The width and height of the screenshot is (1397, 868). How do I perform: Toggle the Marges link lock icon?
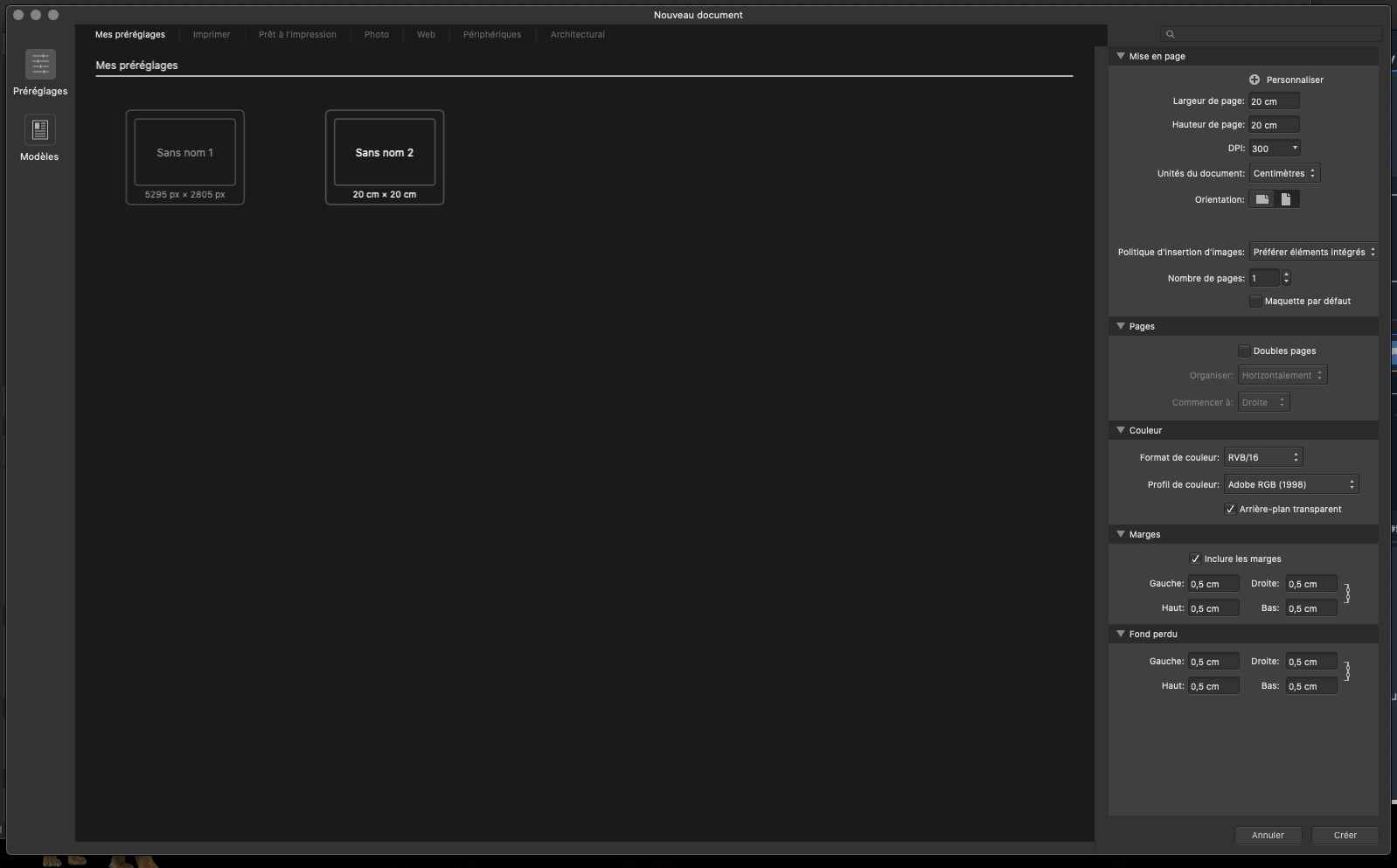1347,594
